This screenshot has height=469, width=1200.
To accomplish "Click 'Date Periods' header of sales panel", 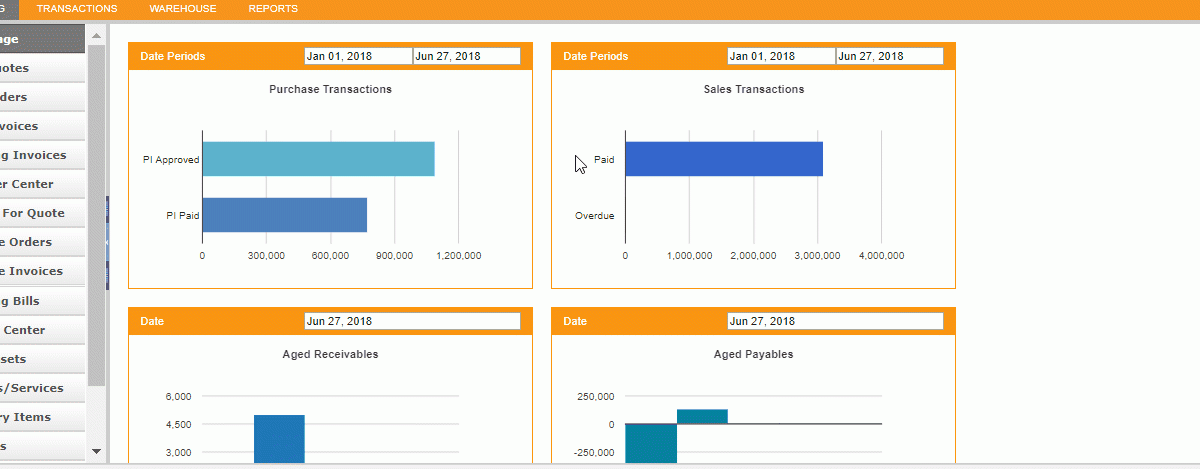I will click(596, 56).
